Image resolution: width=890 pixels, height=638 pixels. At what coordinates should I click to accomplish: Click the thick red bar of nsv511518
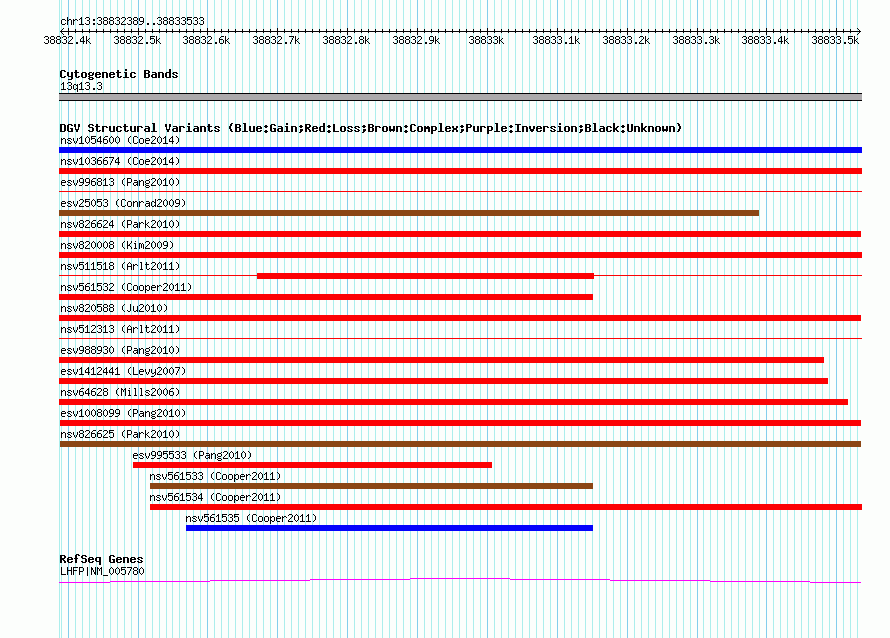click(425, 276)
